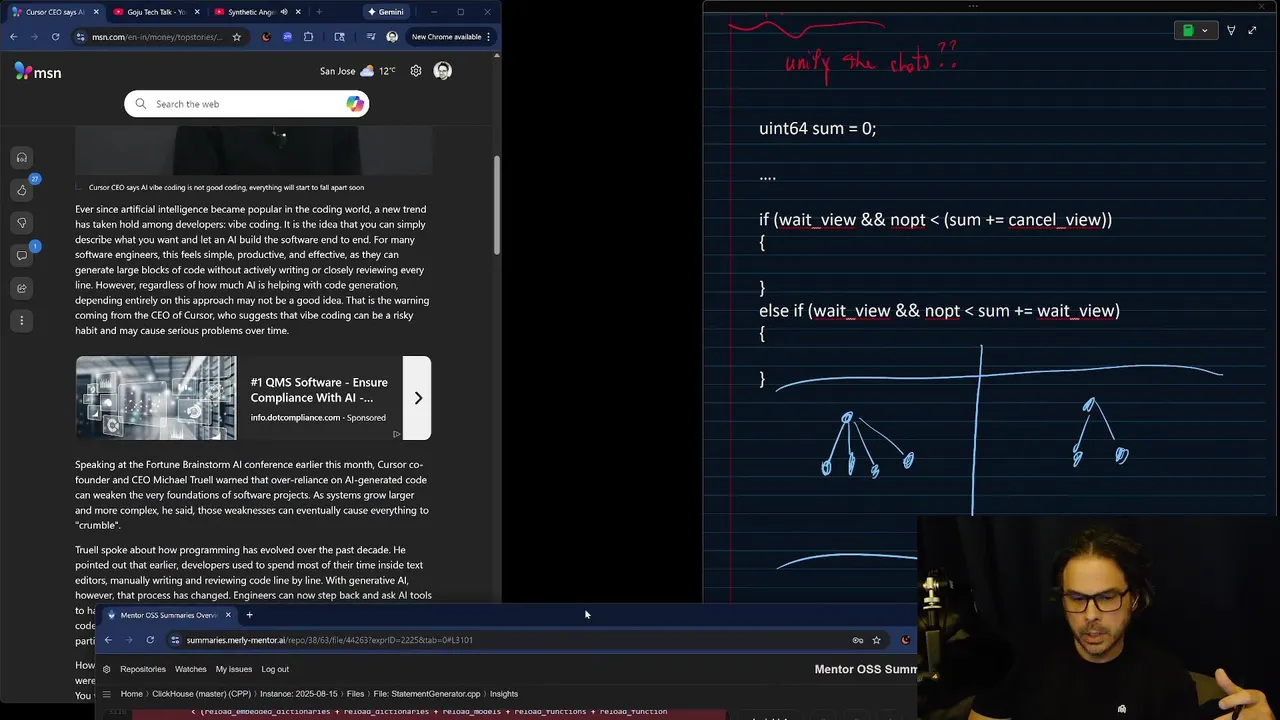Click the highlighter tool icon in notes app
Viewport: 1280px width, 720px height.
pyautogui.click(x=1231, y=31)
